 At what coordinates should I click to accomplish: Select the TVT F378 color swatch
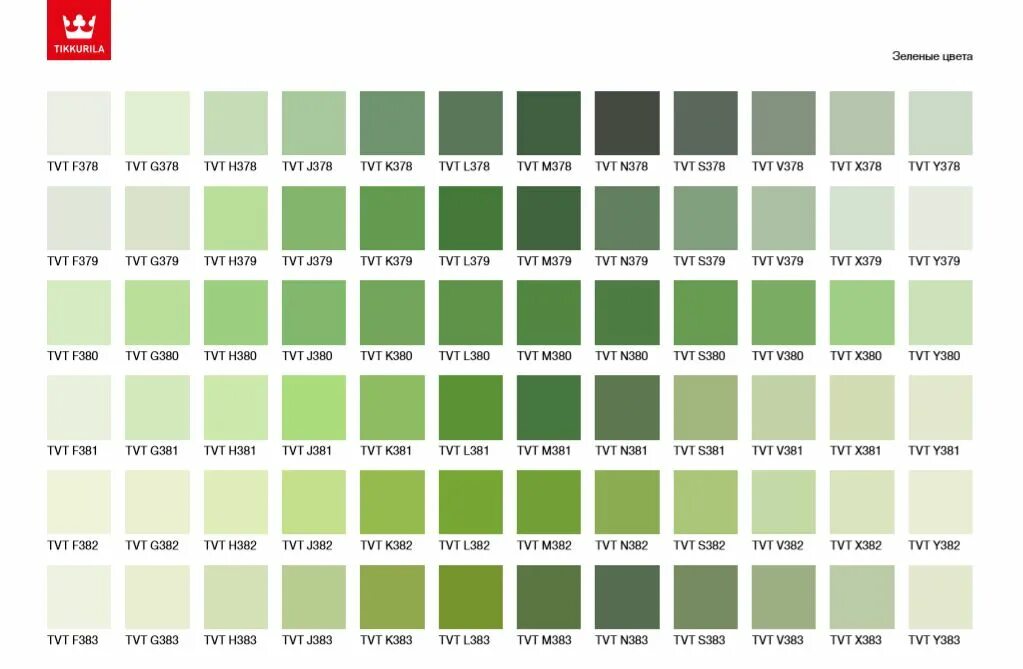point(79,123)
